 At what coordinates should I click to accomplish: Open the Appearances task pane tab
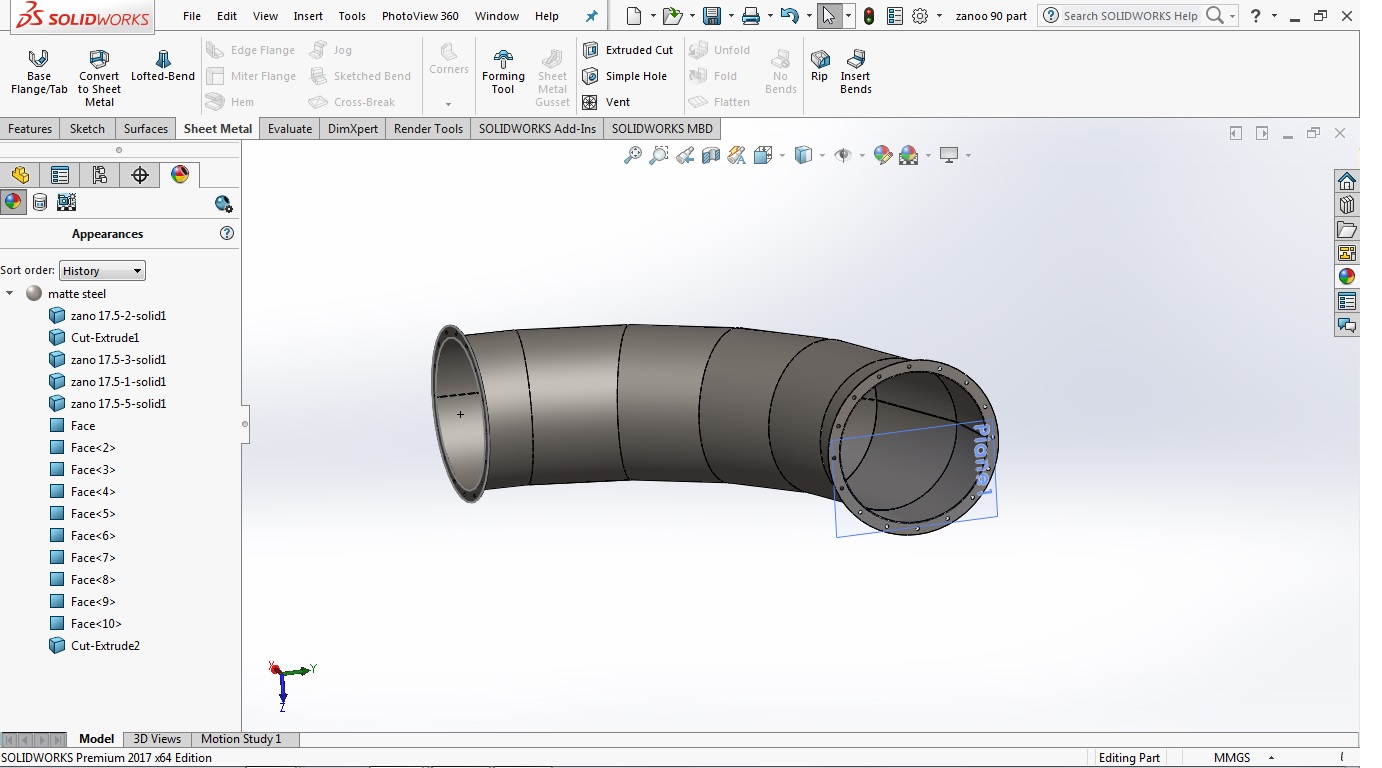[x=1347, y=277]
